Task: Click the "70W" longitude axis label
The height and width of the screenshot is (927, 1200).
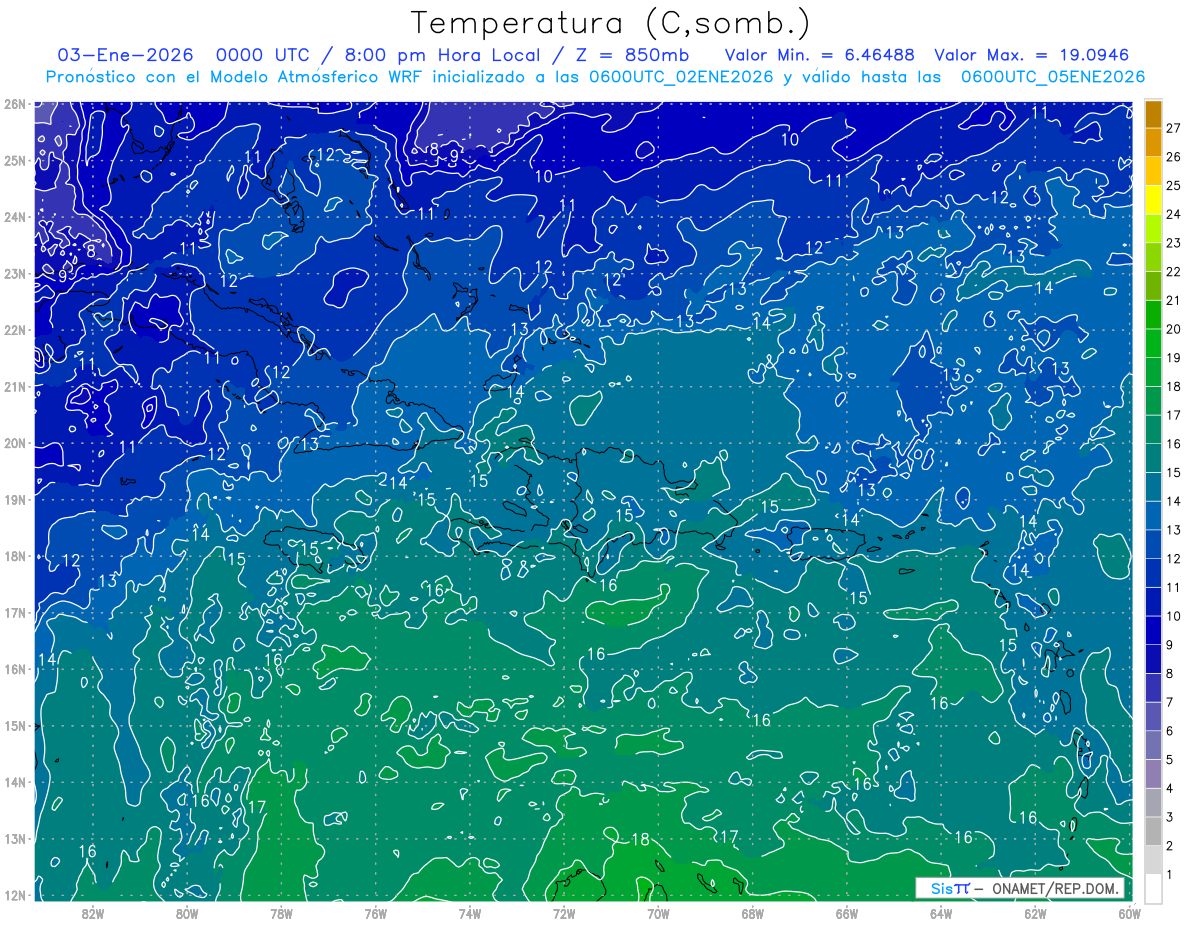Action: pyautogui.click(x=658, y=913)
